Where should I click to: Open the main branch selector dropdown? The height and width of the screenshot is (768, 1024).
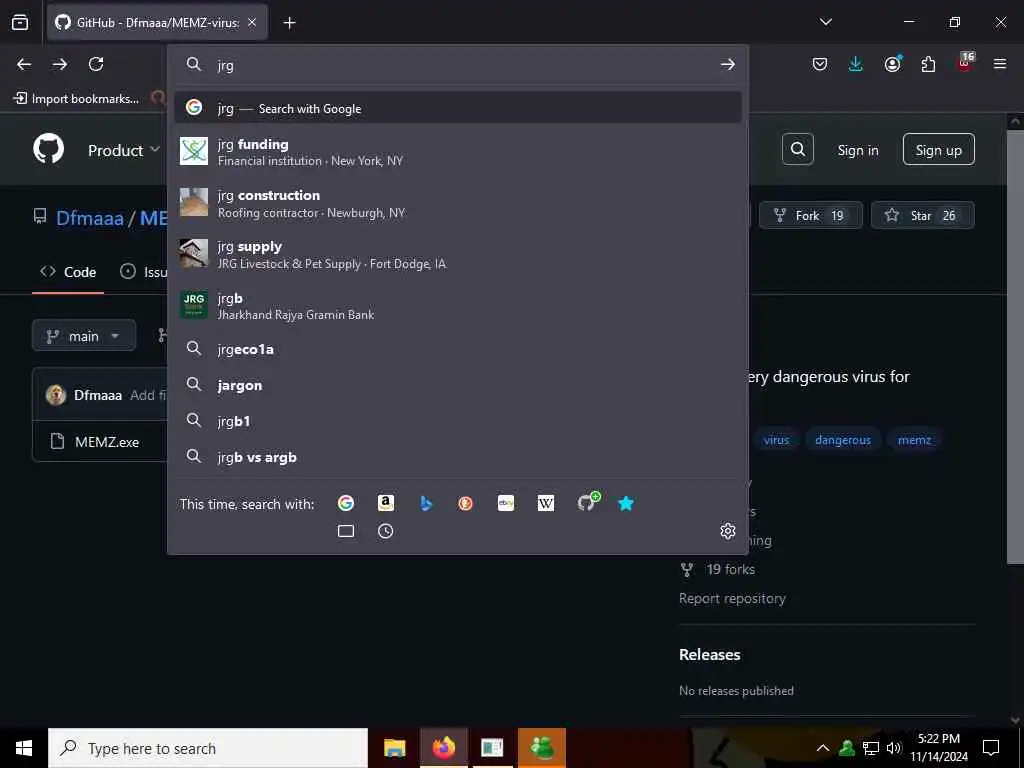click(x=84, y=336)
